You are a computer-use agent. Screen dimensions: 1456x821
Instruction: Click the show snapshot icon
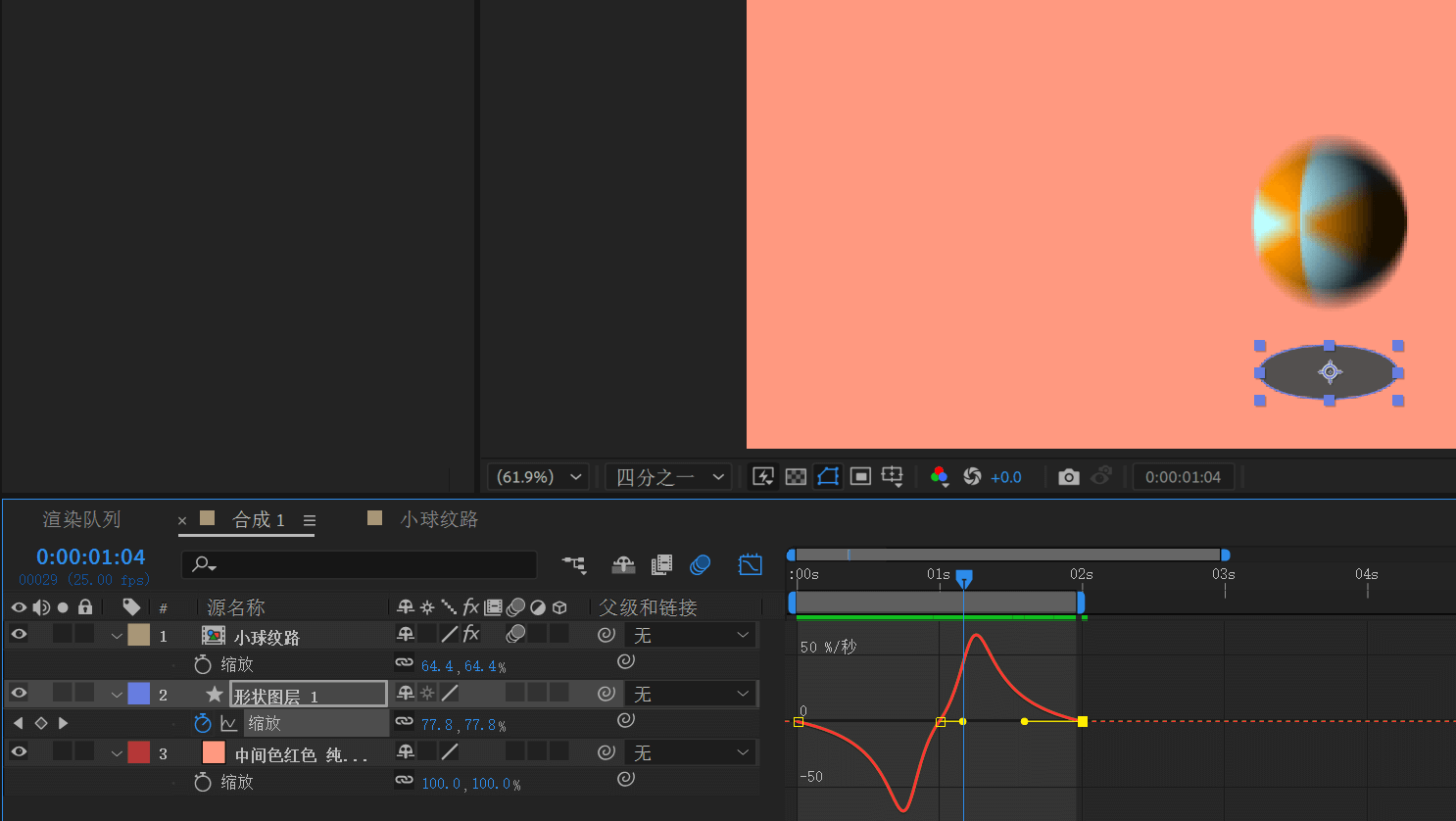(x=1101, y=475)
